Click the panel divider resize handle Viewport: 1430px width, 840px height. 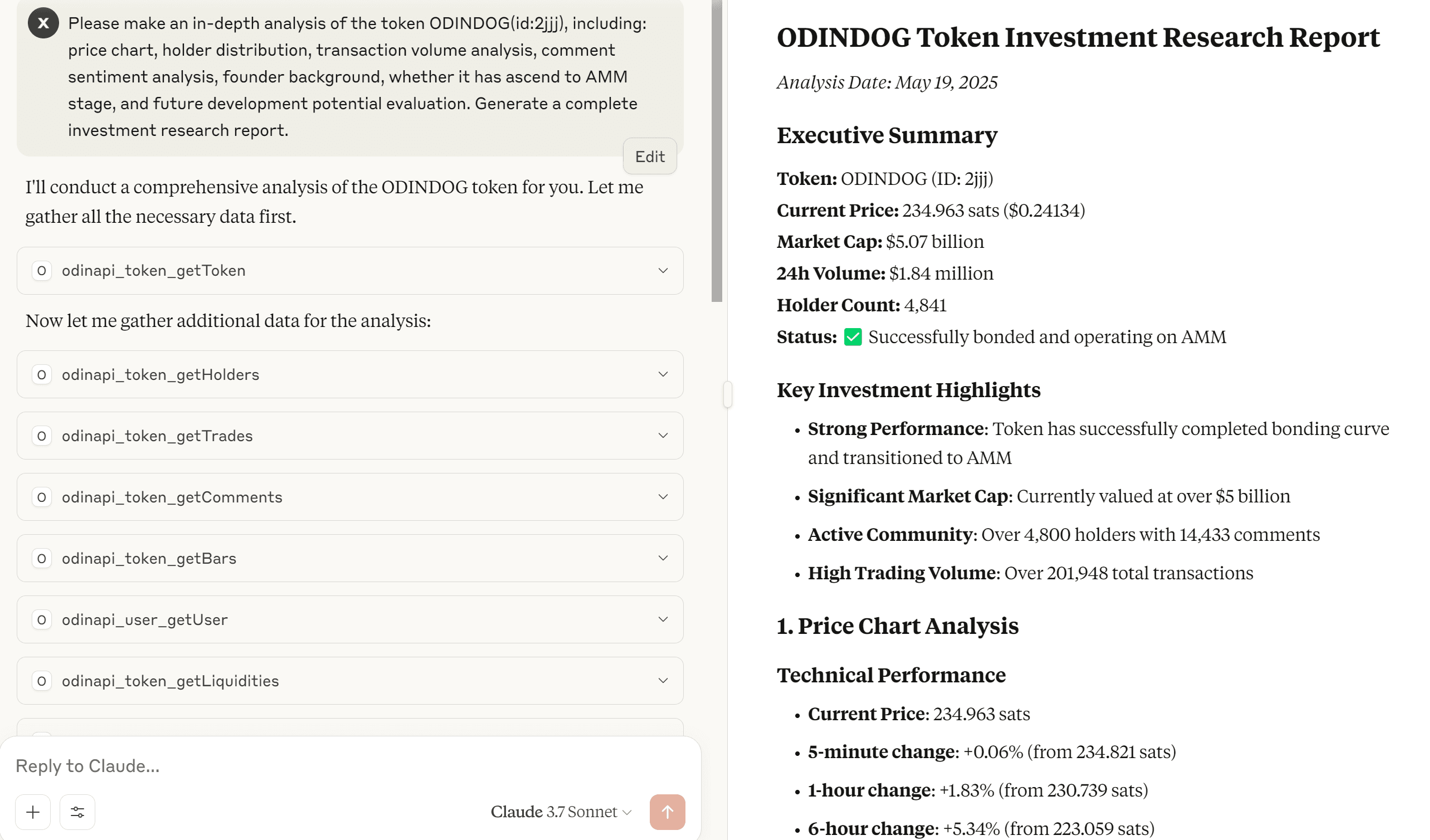click(x=727, y=394)
